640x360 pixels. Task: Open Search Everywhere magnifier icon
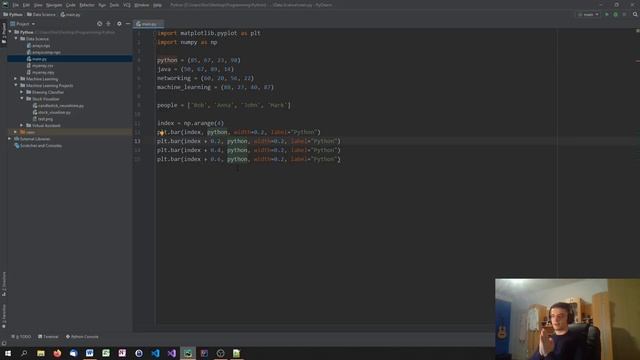pyautogui.click(x=635, y=14)
